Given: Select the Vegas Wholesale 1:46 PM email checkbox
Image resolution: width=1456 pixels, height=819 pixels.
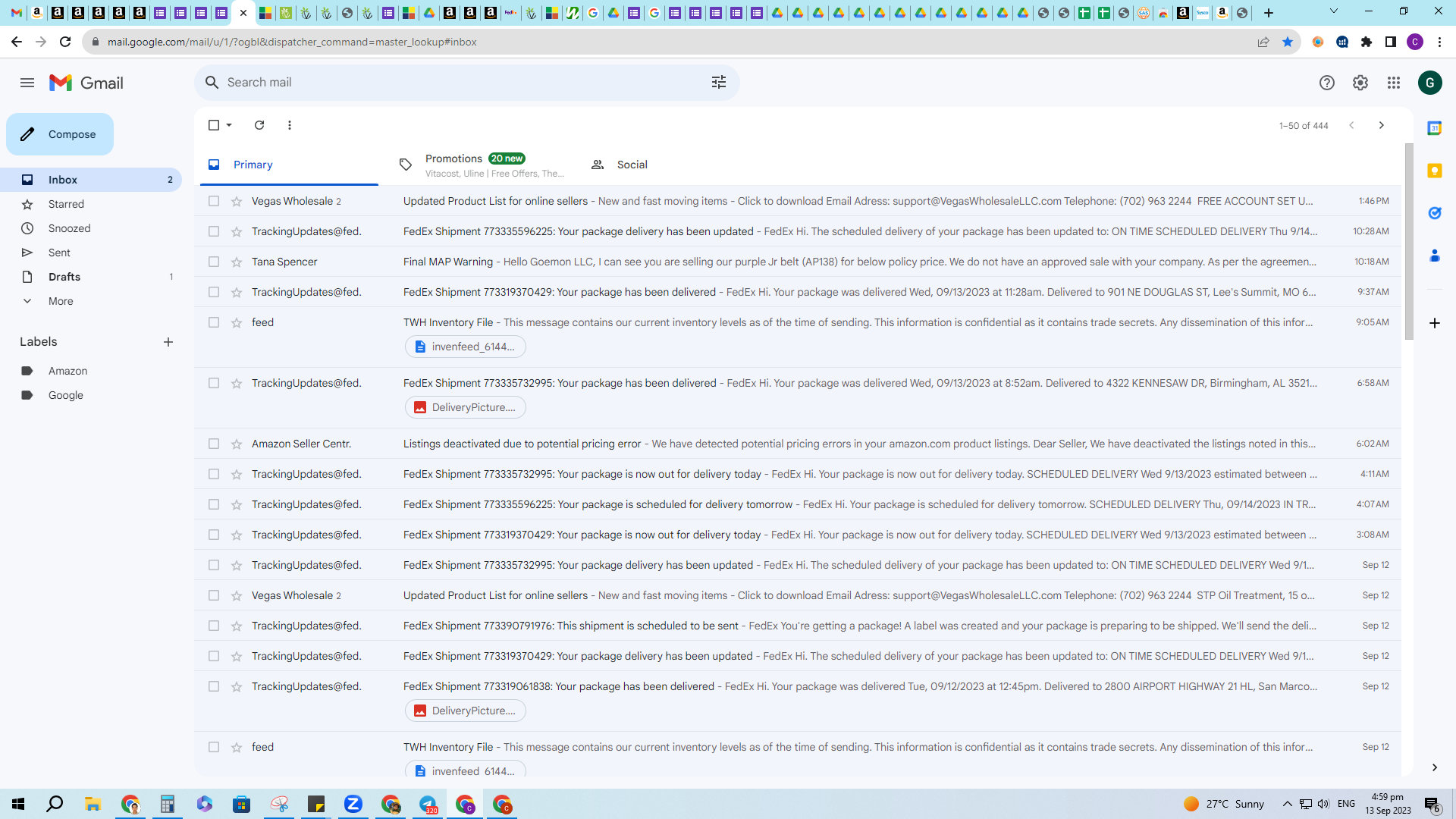Looking at the screenshot, I should tap(214, 201).
